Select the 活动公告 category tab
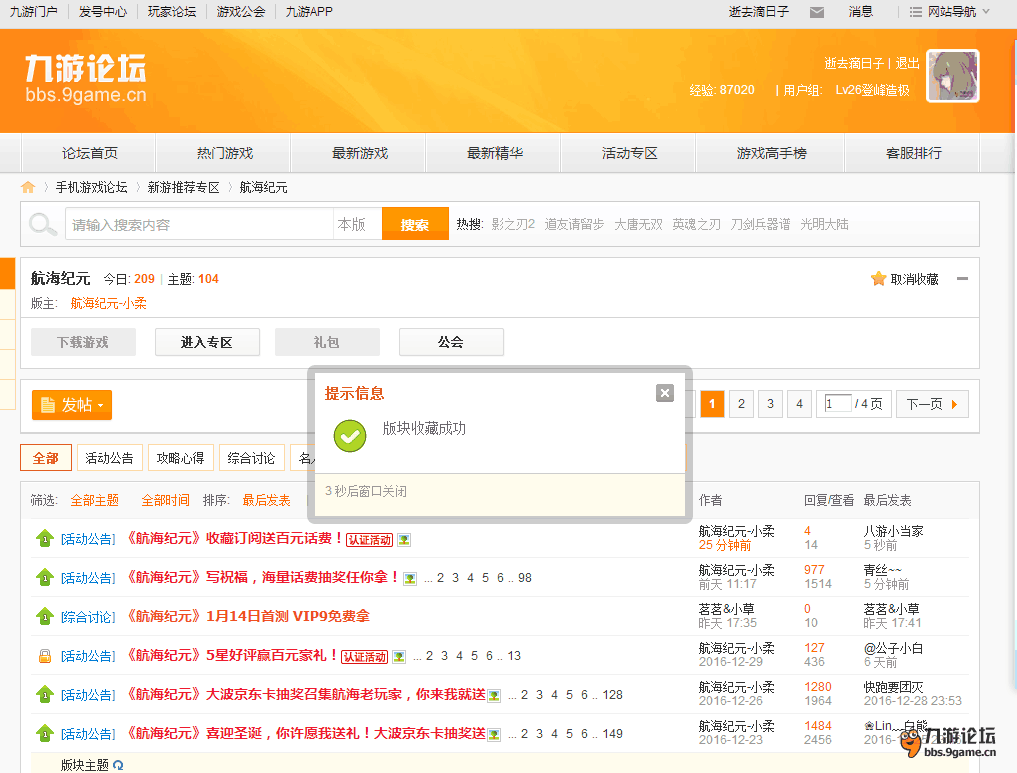Viewport: 1017px width, 773px height. coord(109,458)
